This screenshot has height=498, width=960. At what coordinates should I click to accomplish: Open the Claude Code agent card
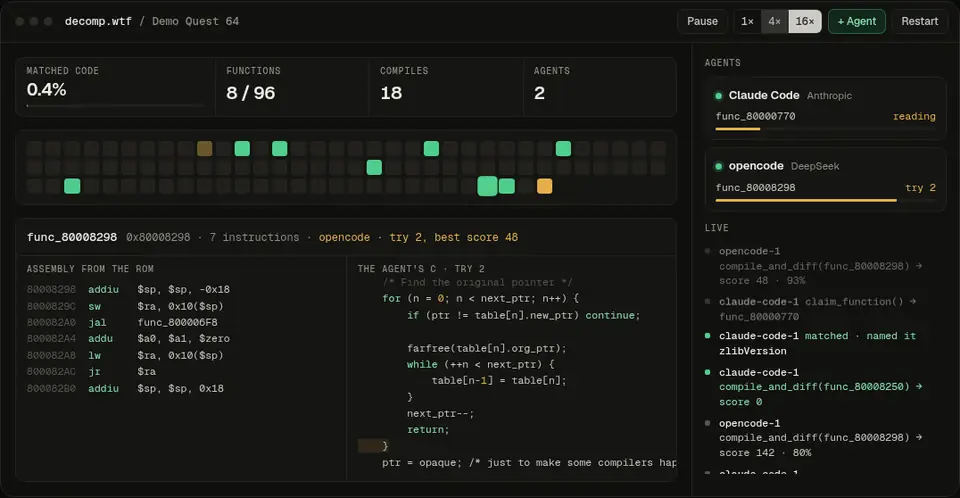click(825, 108)
